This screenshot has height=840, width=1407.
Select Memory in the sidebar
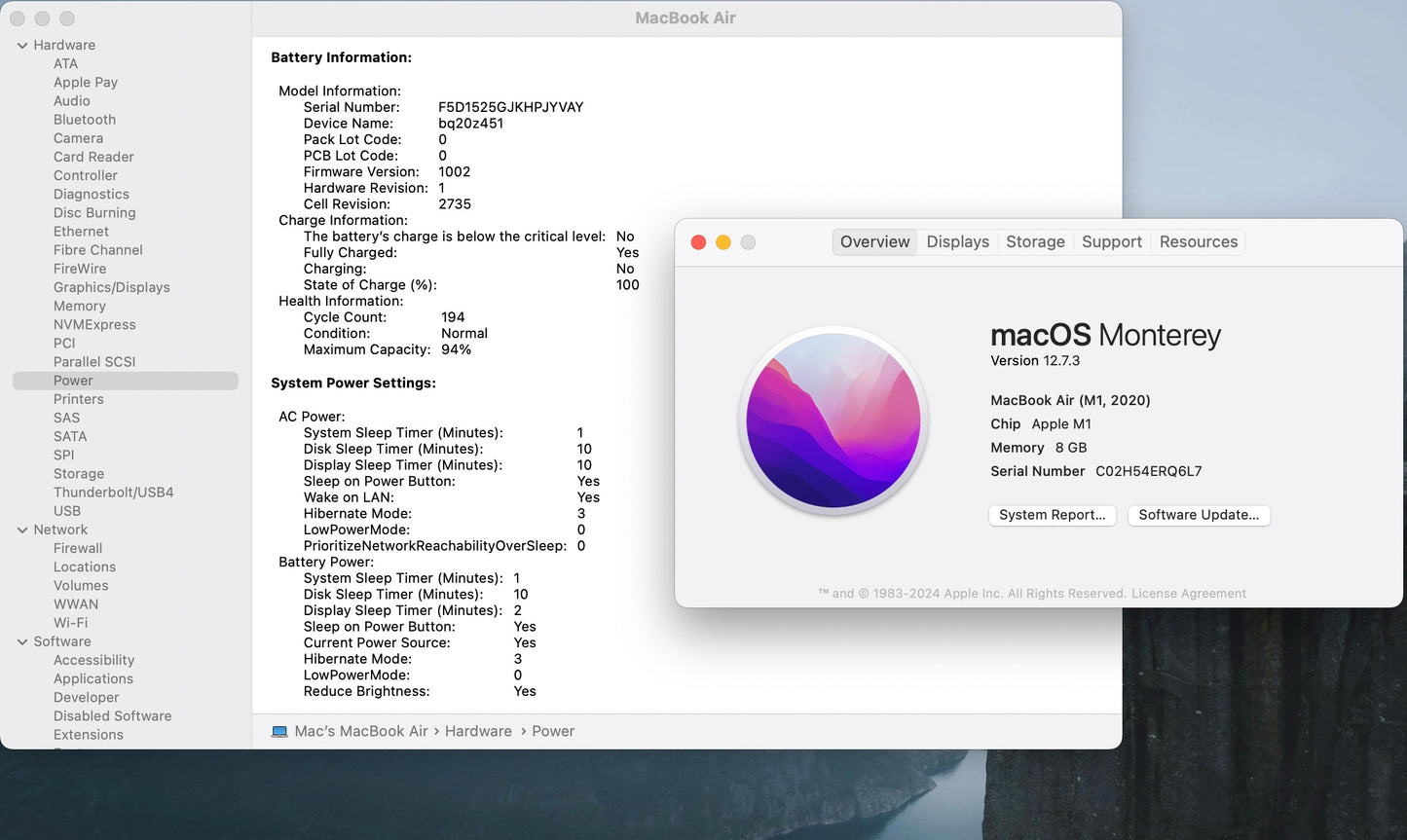[80, 306]
